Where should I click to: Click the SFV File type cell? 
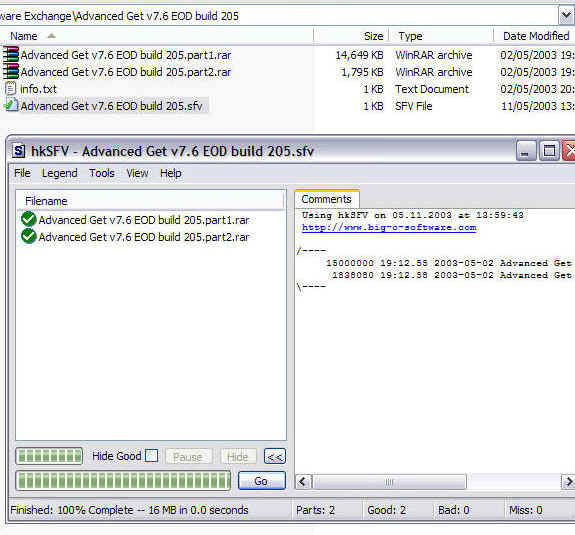[414, 106]
